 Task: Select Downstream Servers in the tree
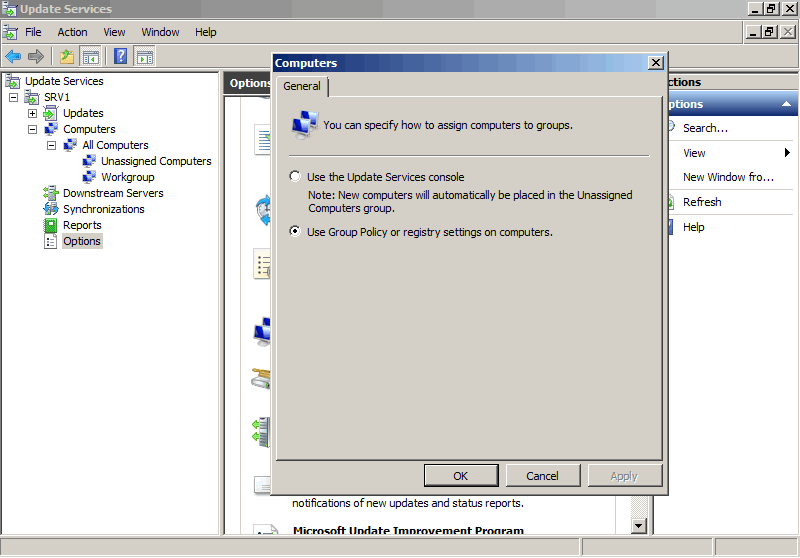coord(113,193)
